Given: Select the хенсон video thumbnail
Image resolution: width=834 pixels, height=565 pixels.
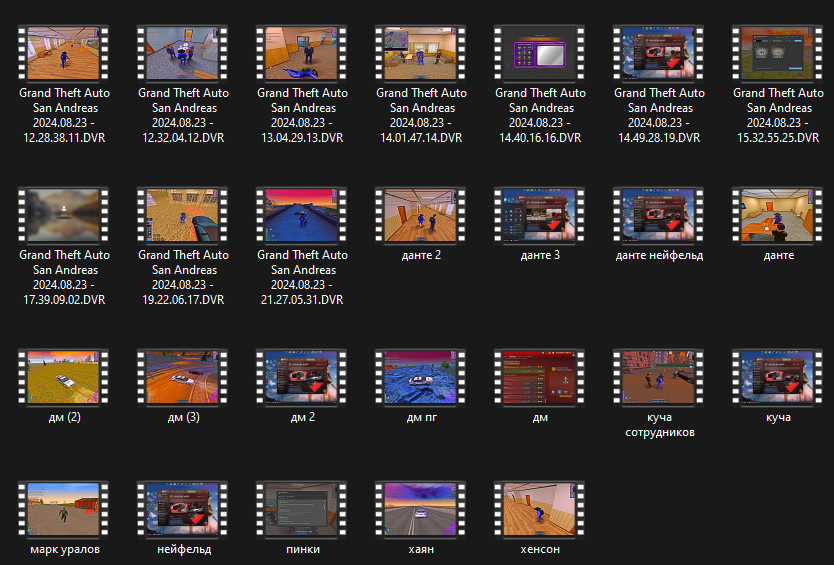Looking at the screenshot, I should click(x=540, y=510).
